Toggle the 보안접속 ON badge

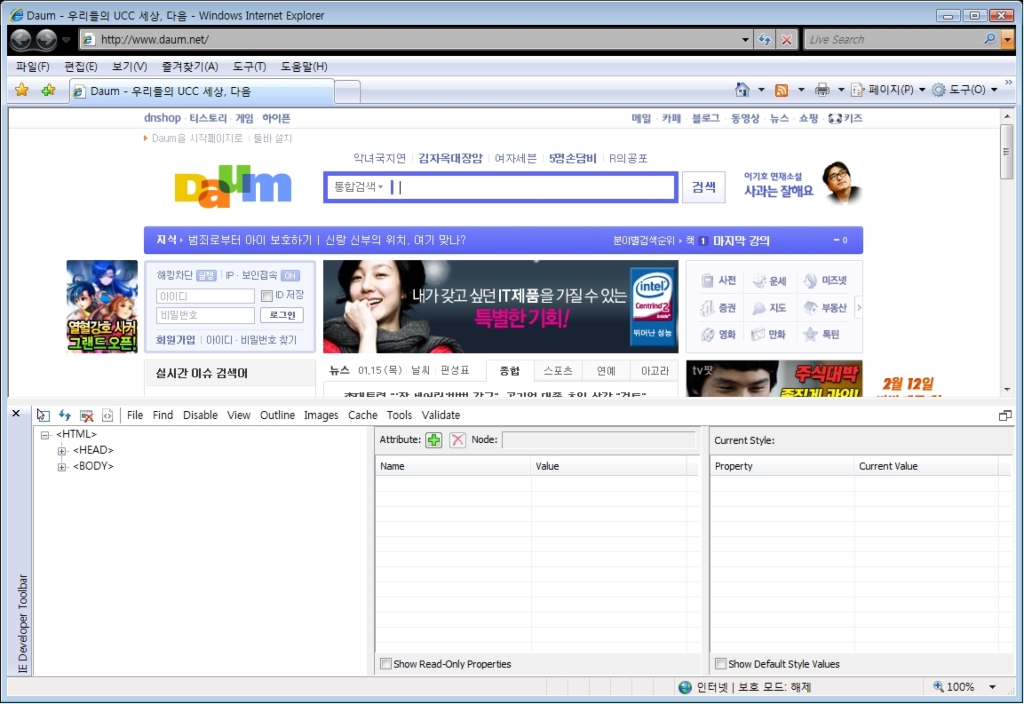(x=290, y=276)
